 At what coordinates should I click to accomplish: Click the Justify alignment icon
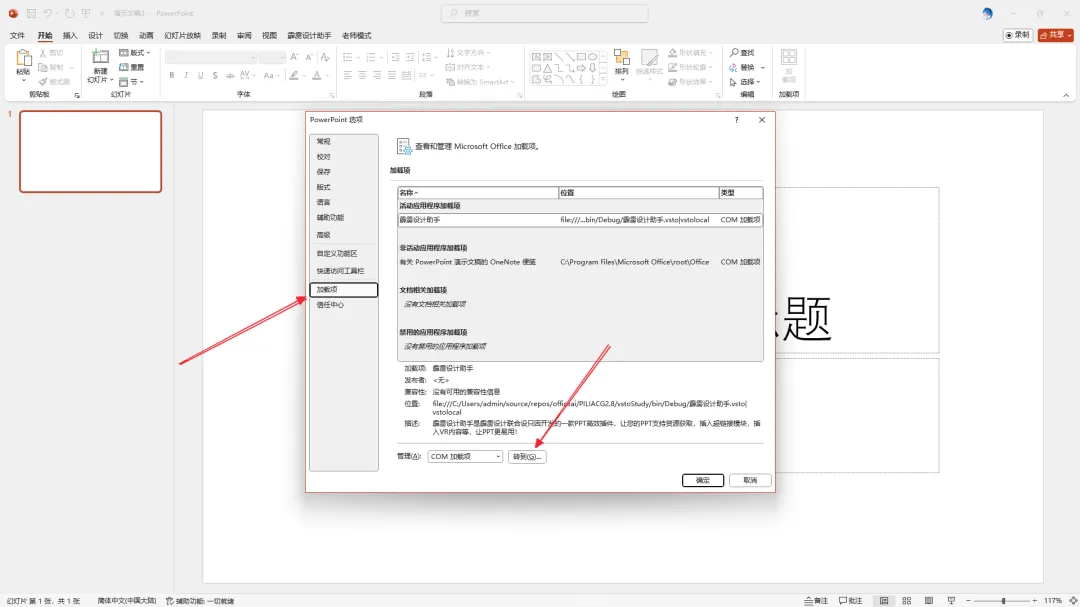(392, 75)
